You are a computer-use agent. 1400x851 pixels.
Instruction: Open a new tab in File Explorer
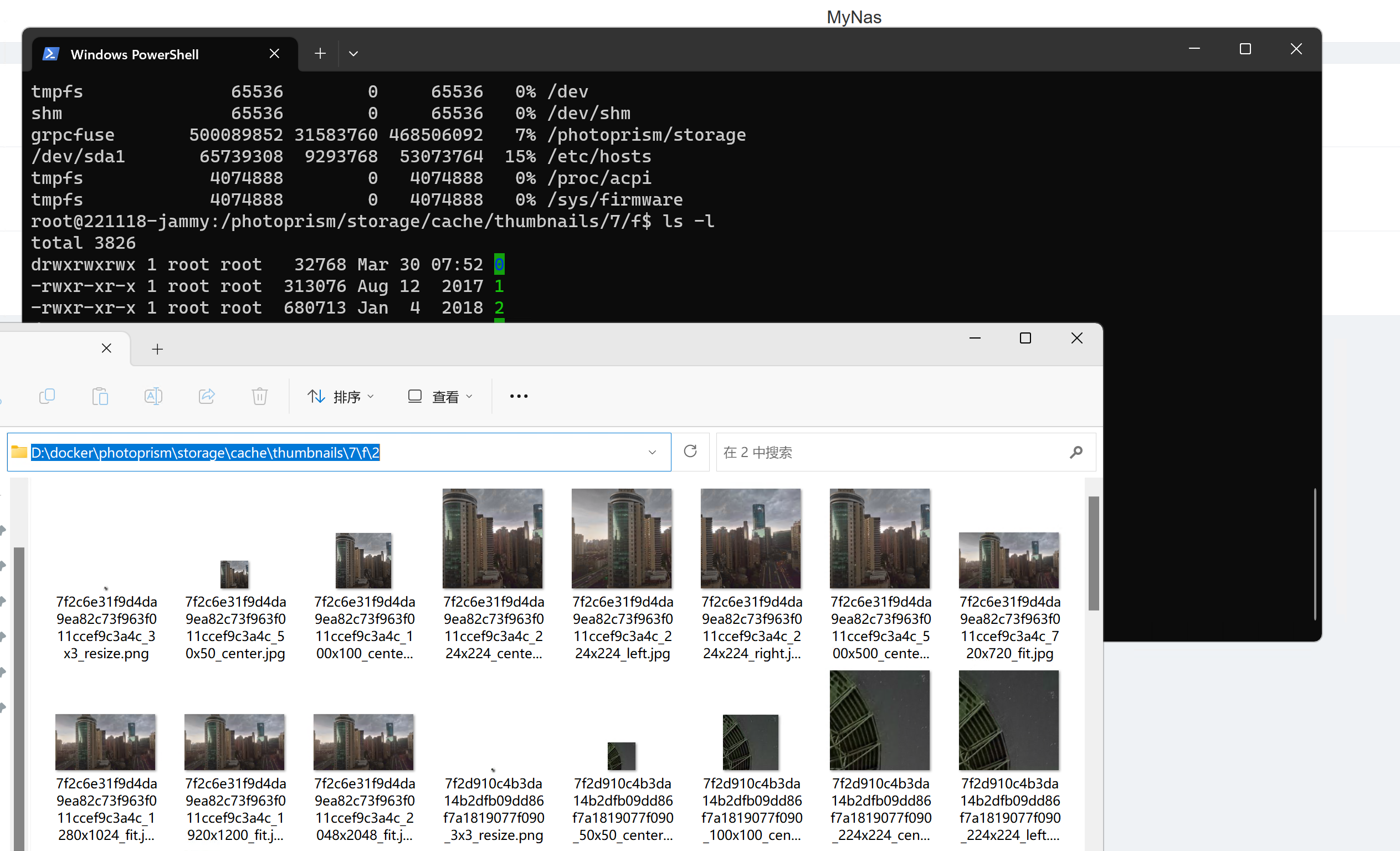[x=157, y=348]
